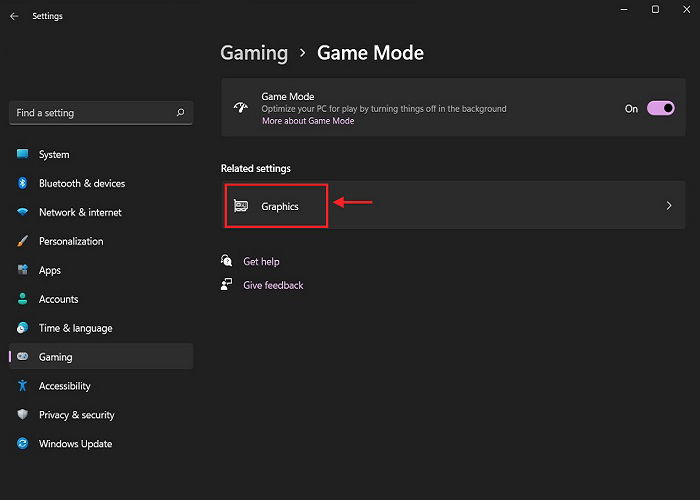Open More about Game Mode link

coord(308,121)
